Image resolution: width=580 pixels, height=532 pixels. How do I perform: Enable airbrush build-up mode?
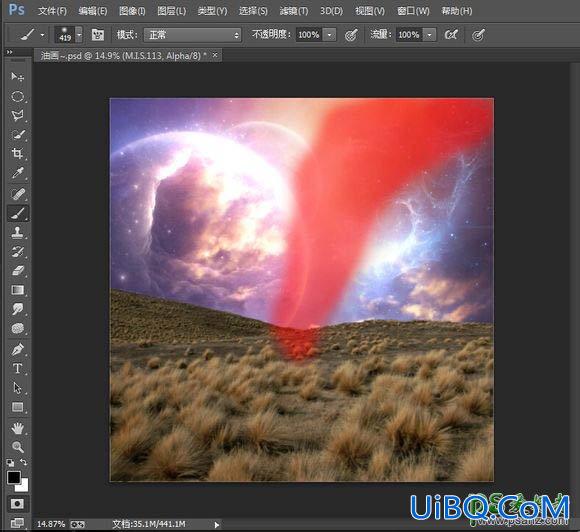tap(451, 35)
